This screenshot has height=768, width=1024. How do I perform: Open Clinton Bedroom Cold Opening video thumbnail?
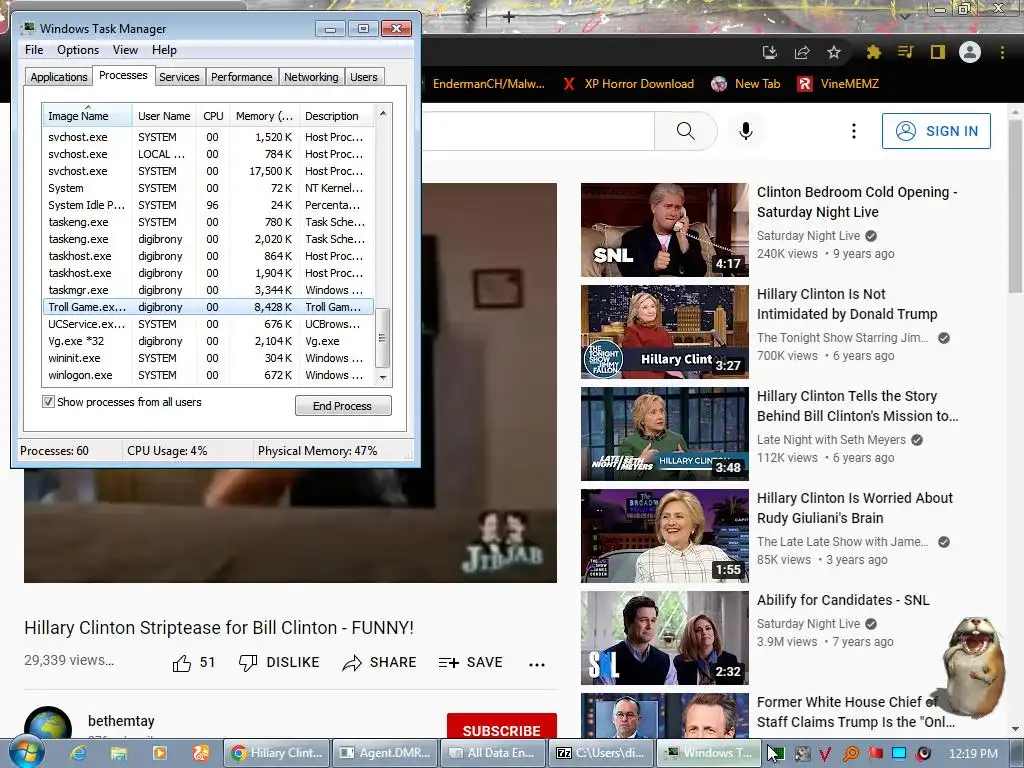click(665, 230)
